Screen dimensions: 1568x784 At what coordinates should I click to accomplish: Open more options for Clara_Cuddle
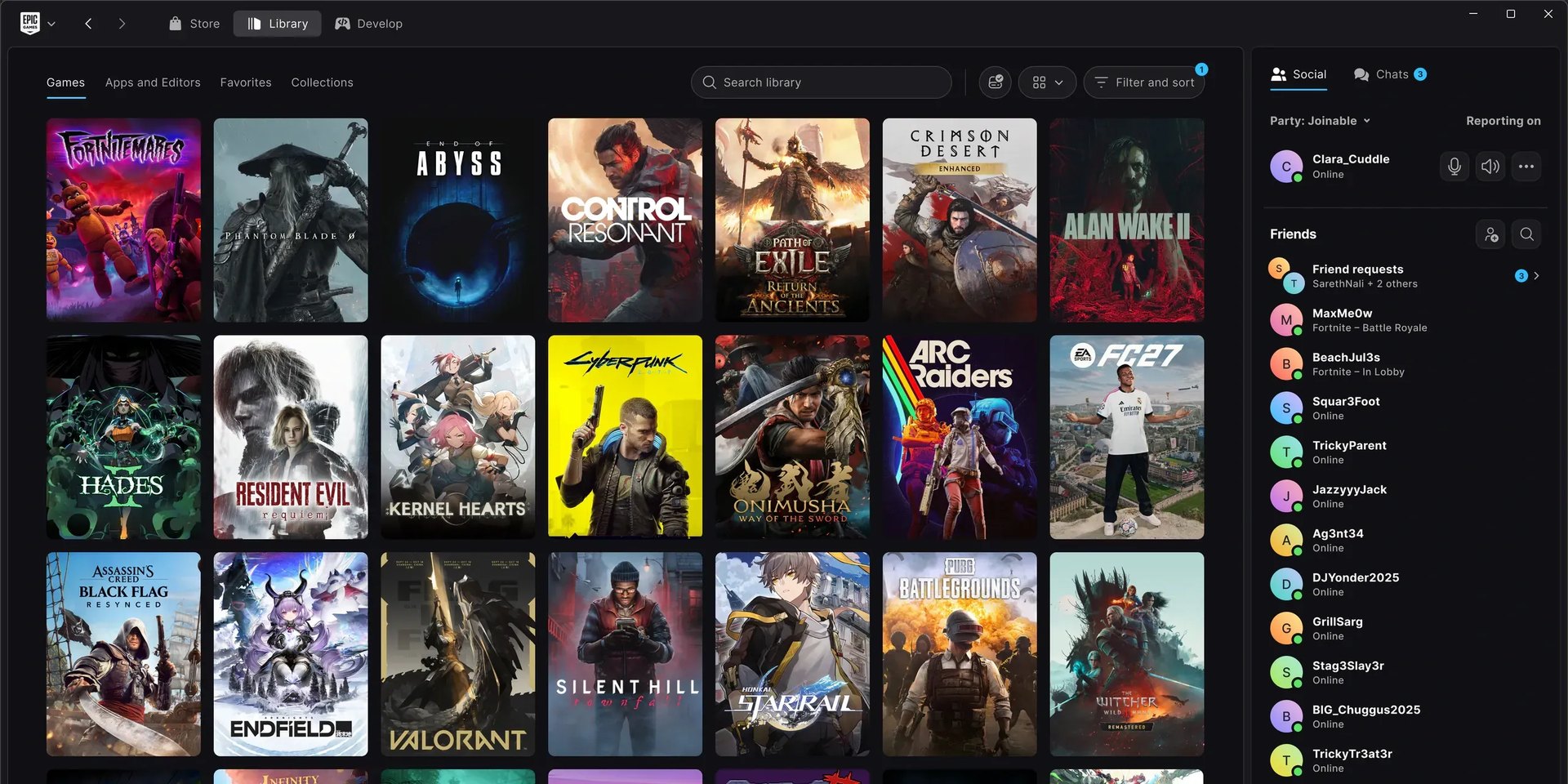coord(1526,167)
